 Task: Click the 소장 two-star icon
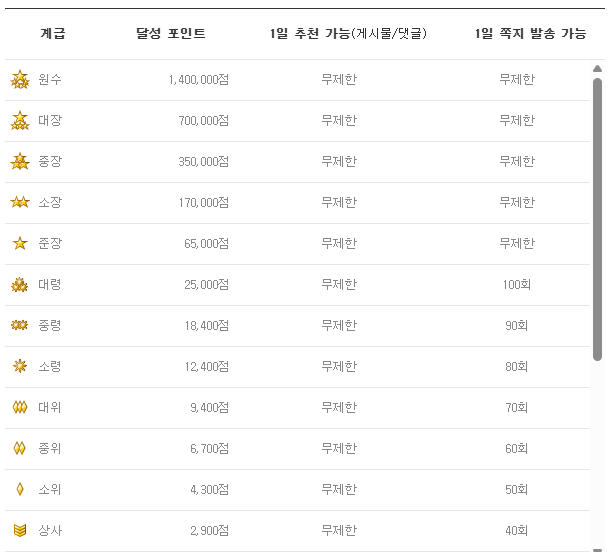pos(20,202)
